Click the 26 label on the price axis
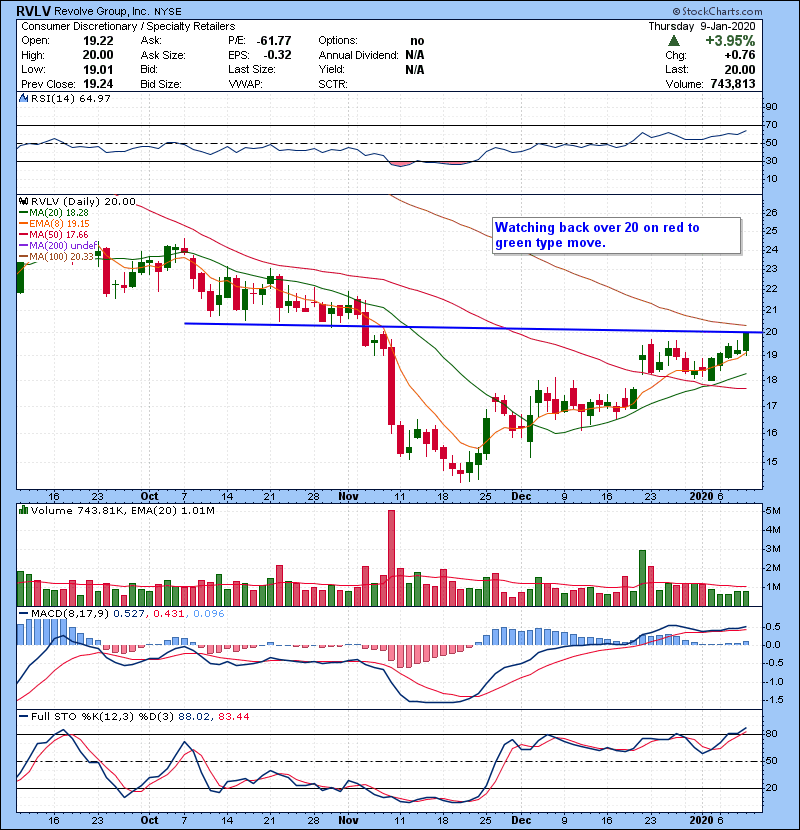The image size is (800, 830). pyautogui.click(x=771, y=212)
